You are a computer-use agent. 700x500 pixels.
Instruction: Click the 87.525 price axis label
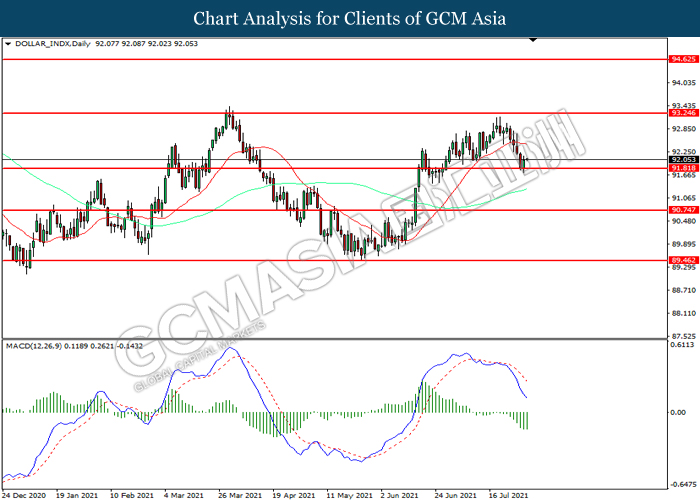tap(683, 336)
